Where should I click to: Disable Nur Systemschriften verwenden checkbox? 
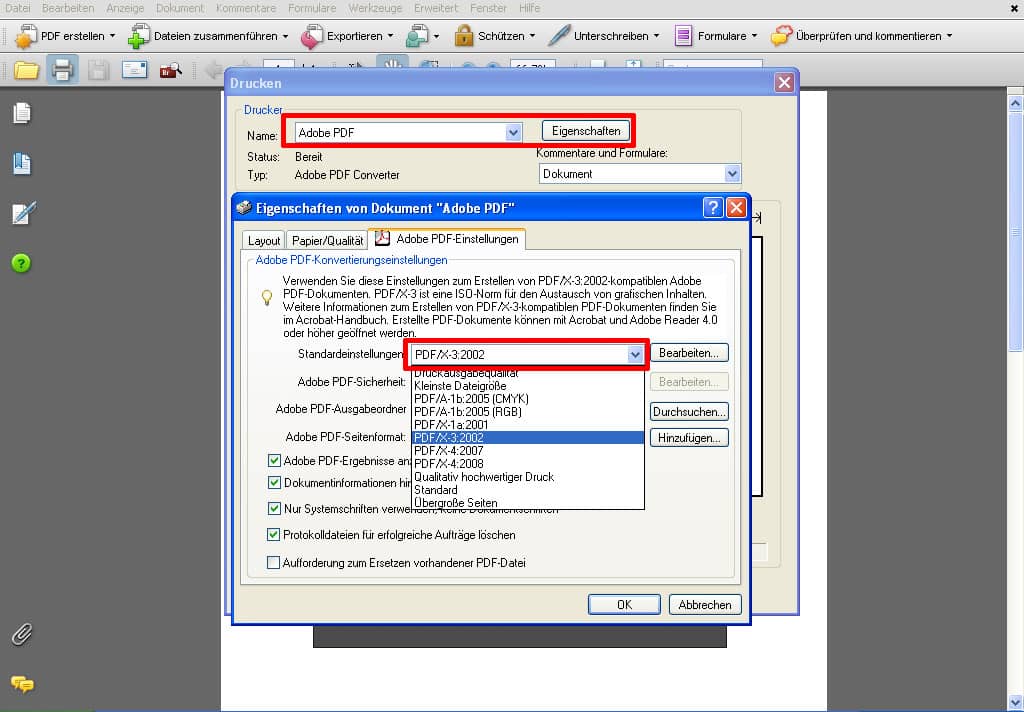(x=276, y=508)
